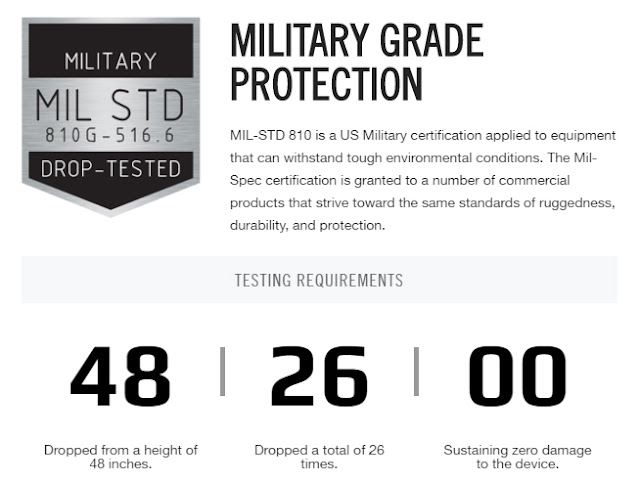
Task: Click the DROP-TESTED banner on the badge
Action: click(111, 169)
